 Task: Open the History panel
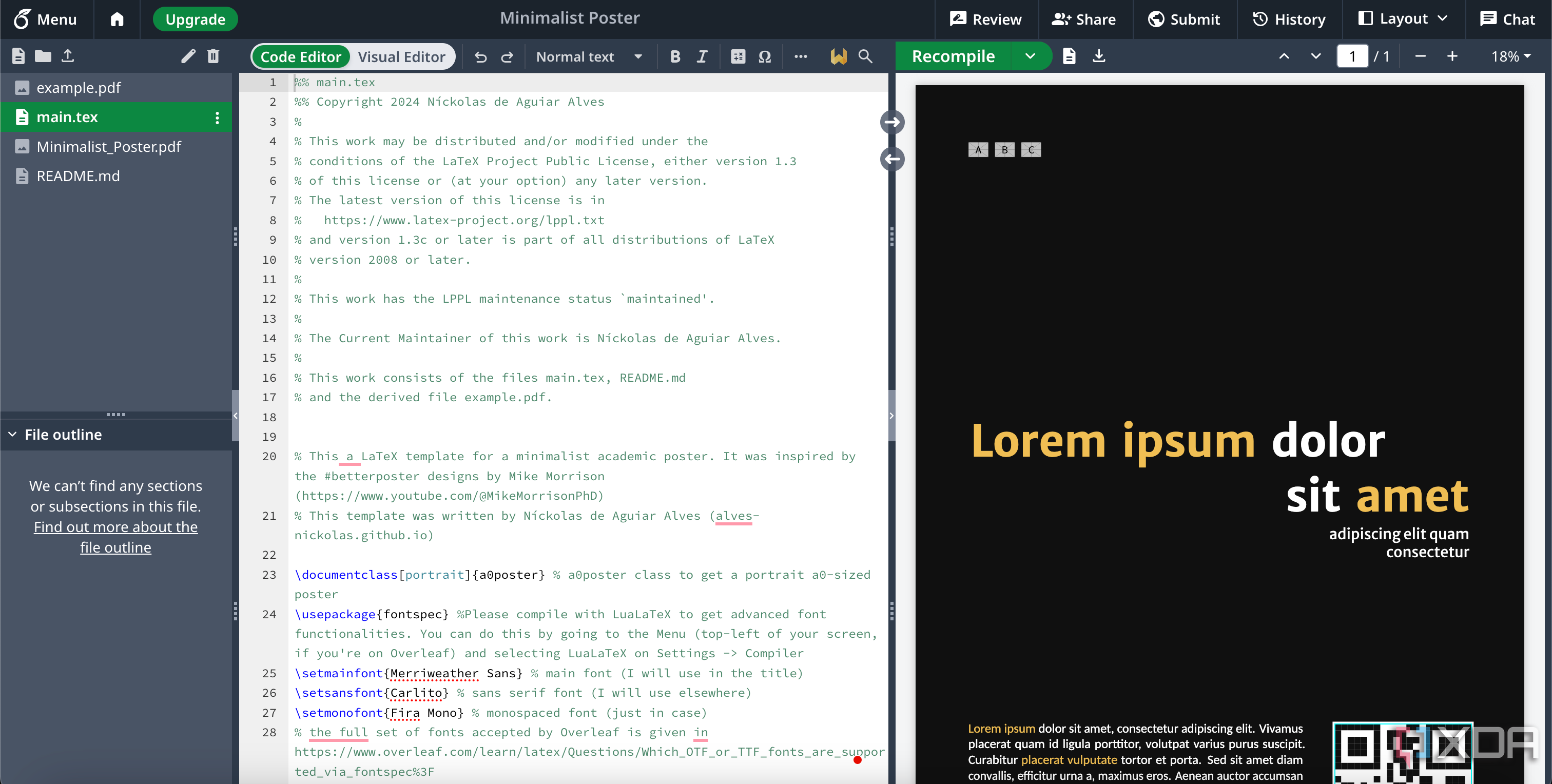1289,18
